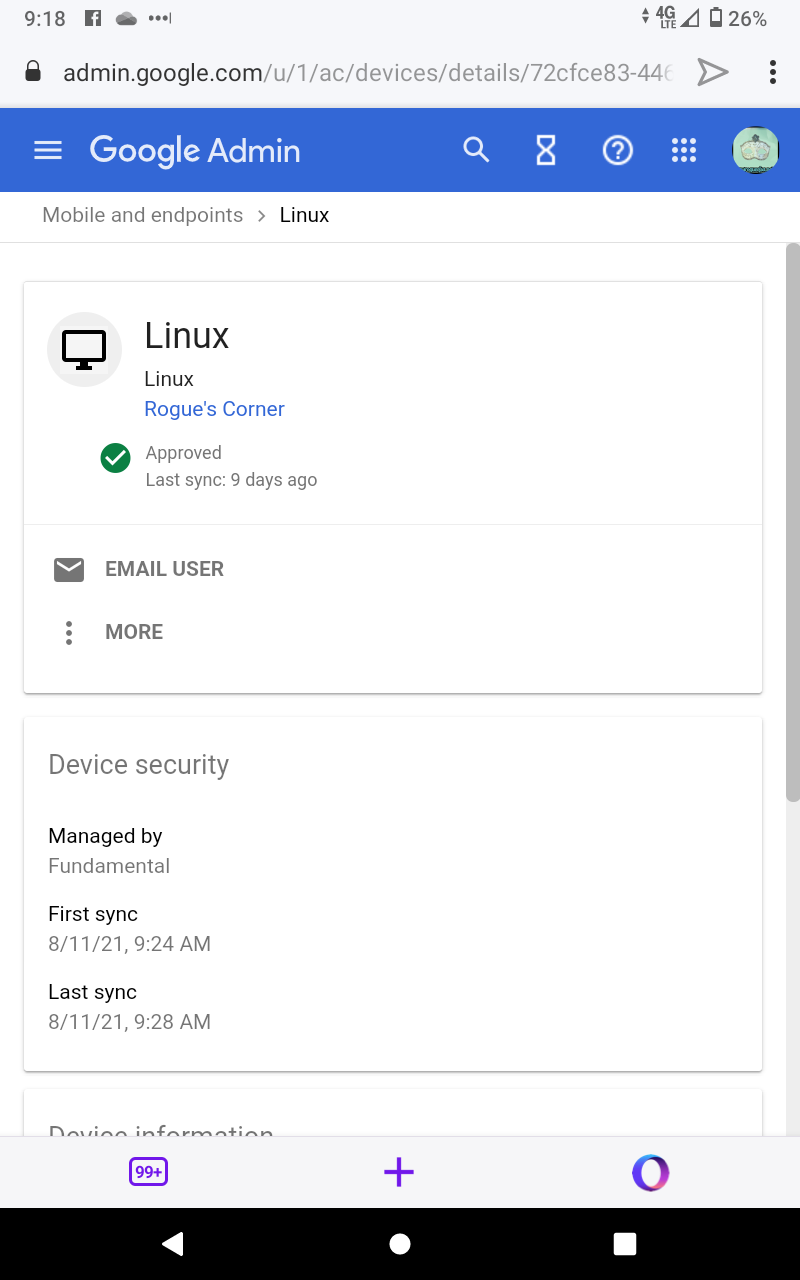Image resolution: width=800 pixels, height=1280 pixels.
Task: Click the search magnifier icon
Action: point(476,150)
